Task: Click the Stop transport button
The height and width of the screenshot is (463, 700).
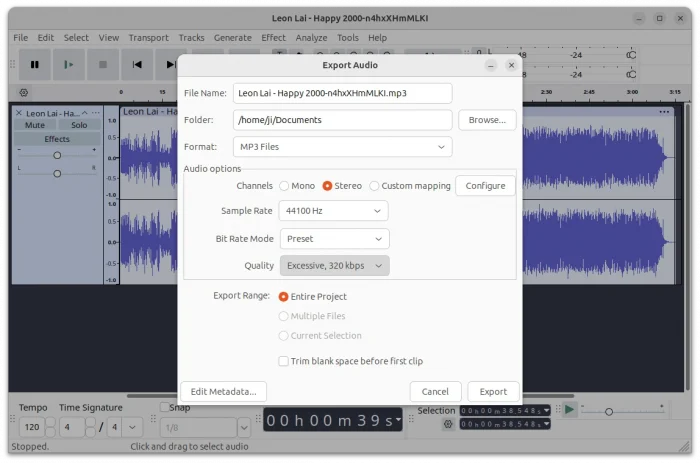Action: click(102, 65)
